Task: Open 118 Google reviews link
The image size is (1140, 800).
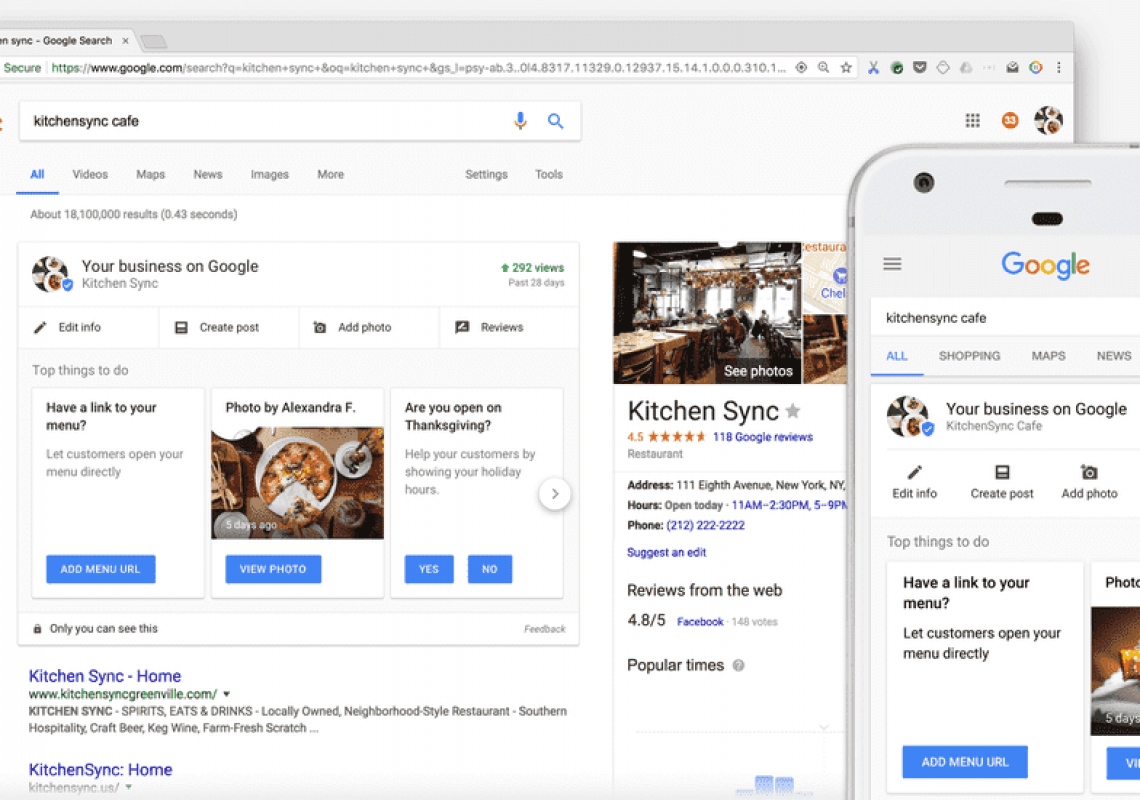Action: click(763, 437)
